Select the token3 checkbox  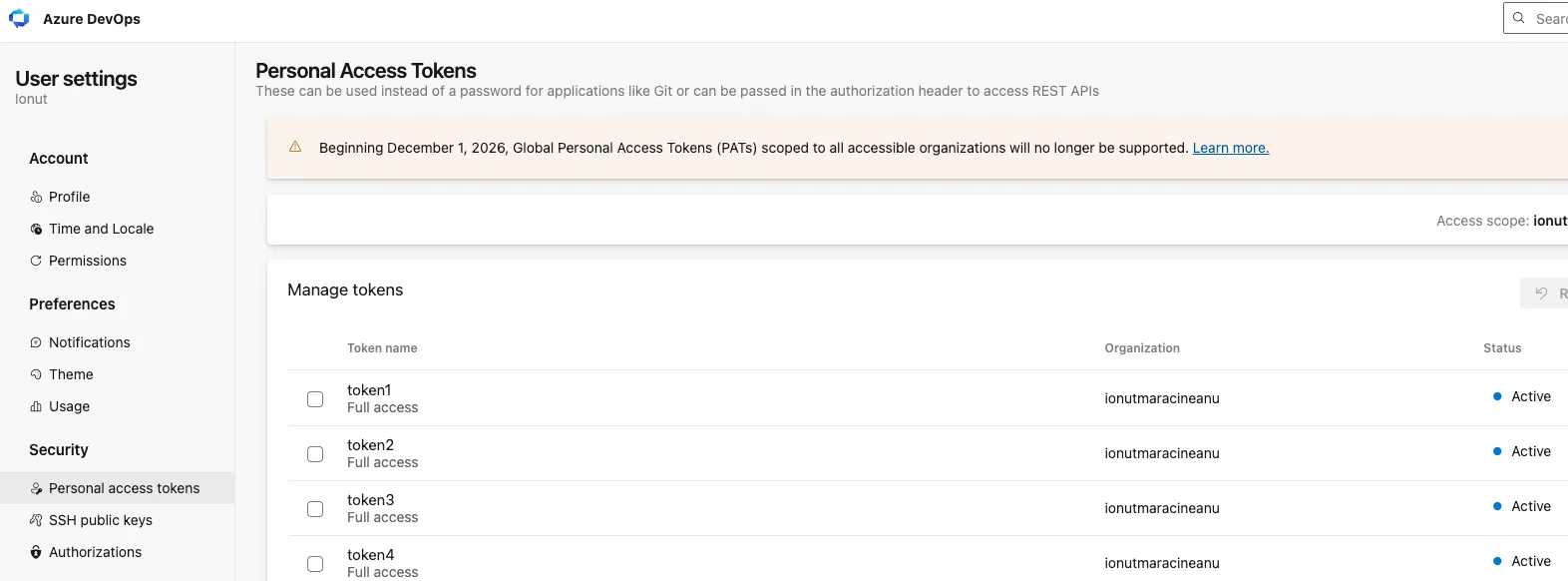[x=315, y=509]
